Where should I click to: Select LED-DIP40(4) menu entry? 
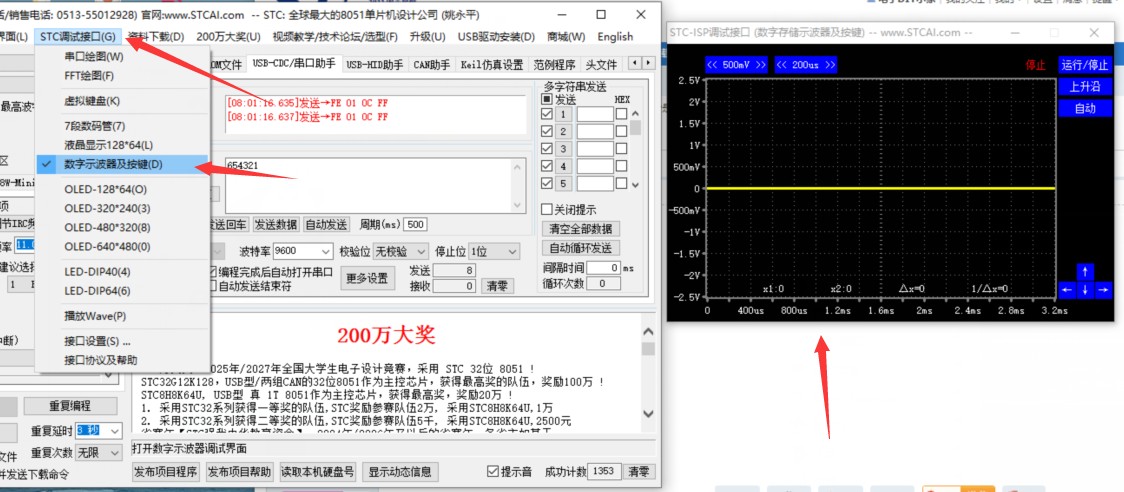pyautogui.click(x=122, y=272)
